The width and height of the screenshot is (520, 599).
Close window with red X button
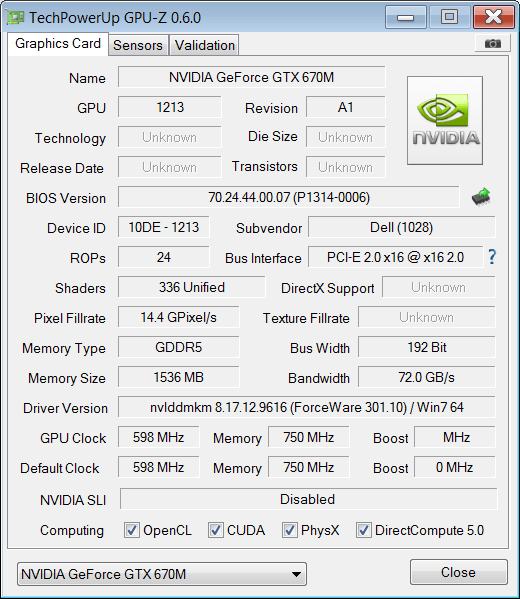pos(493,17)
